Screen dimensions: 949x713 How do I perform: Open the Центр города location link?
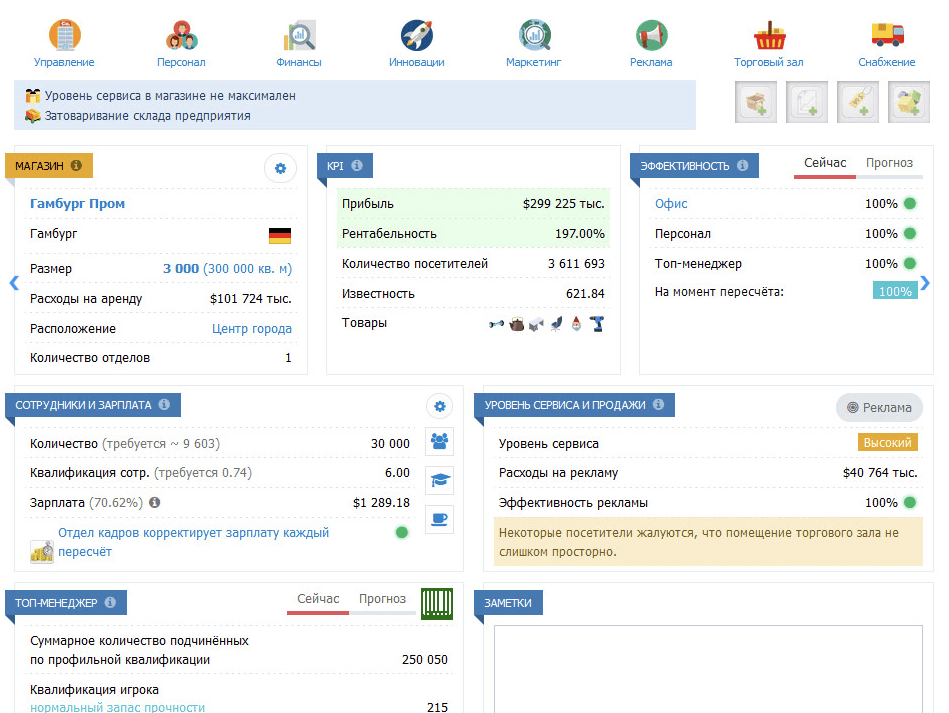pos(252,329)
